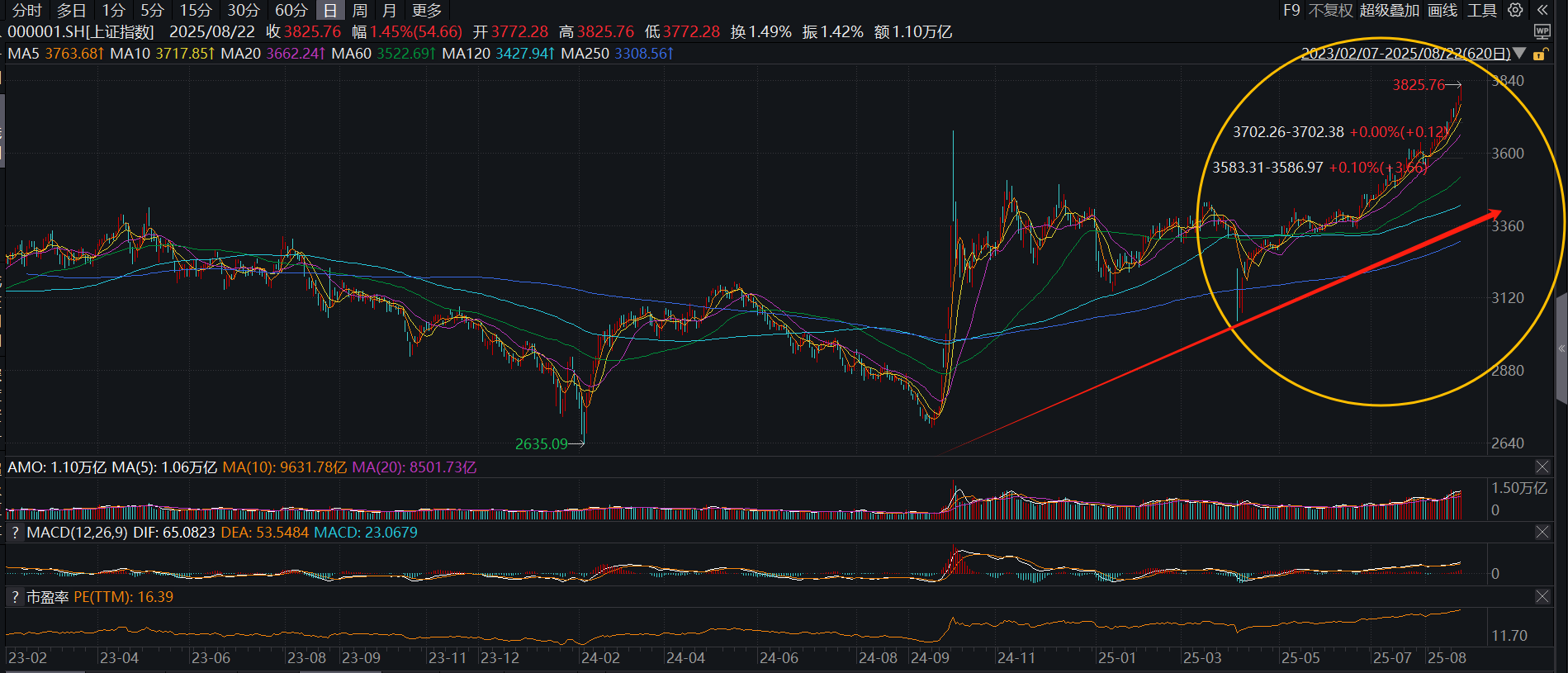This screenshot has height=673, width=1568.
Task: Click the 额 1.10万亿 turnover value
Action: pyautogui.click(x=912, y=31)
